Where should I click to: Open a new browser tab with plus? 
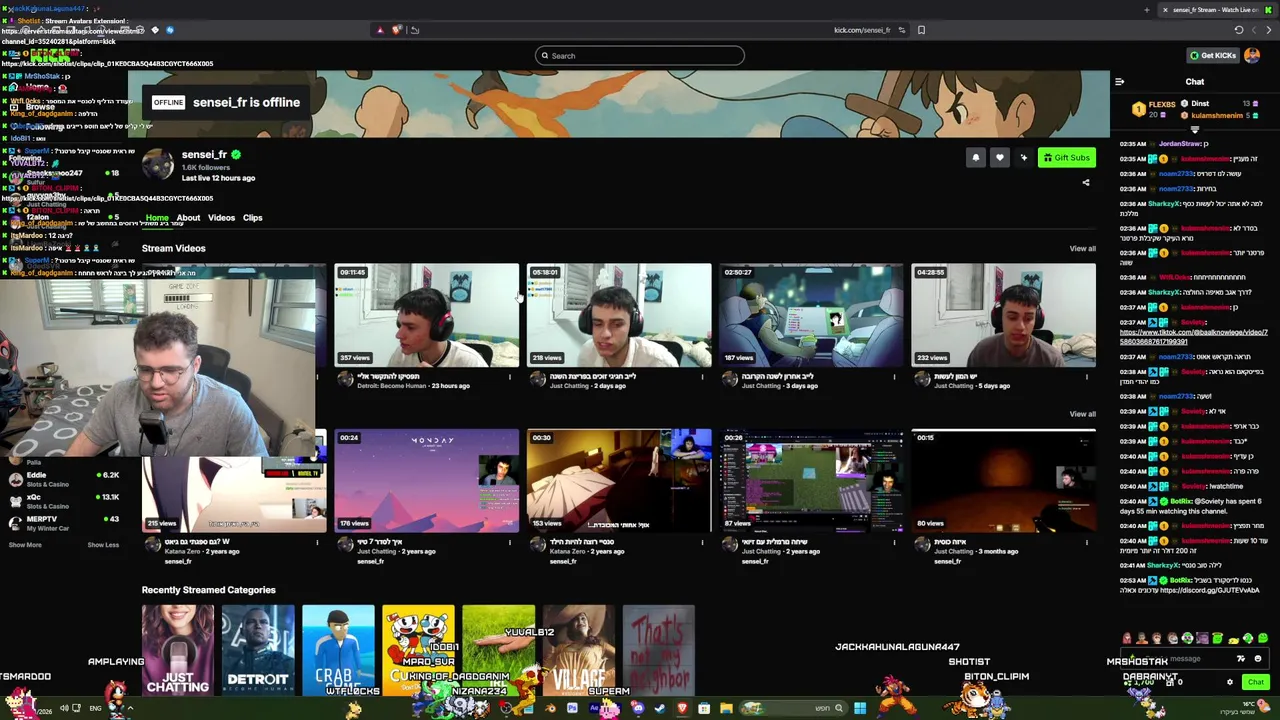[1146, 10]
